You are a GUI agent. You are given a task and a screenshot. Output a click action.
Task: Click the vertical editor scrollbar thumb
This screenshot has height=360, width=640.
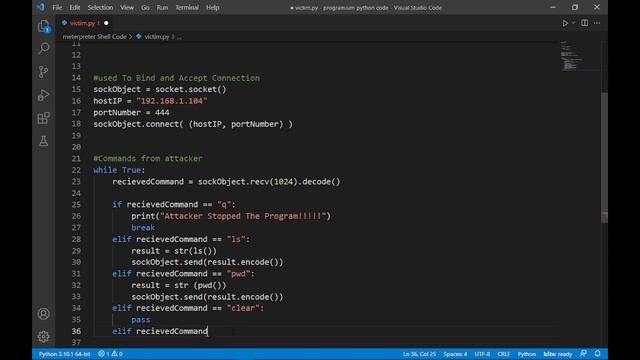coord(604,157)
